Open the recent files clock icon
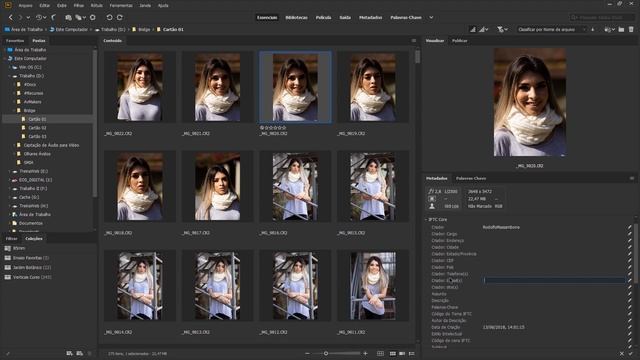 click(39, 18)
